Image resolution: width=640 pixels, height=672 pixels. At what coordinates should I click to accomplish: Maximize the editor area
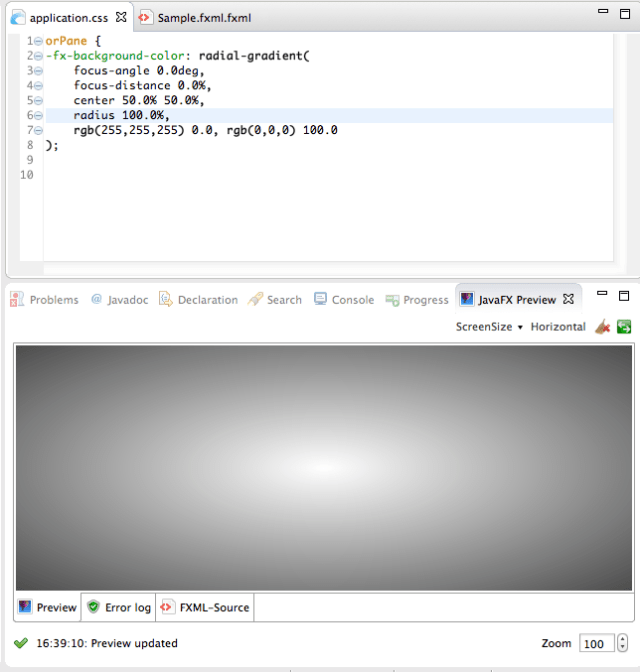pos(624,13)
